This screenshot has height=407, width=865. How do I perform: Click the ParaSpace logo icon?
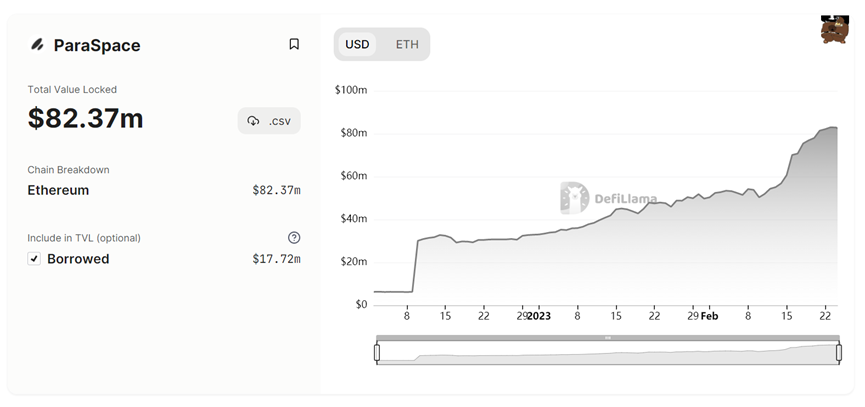[x=37, y=45]
